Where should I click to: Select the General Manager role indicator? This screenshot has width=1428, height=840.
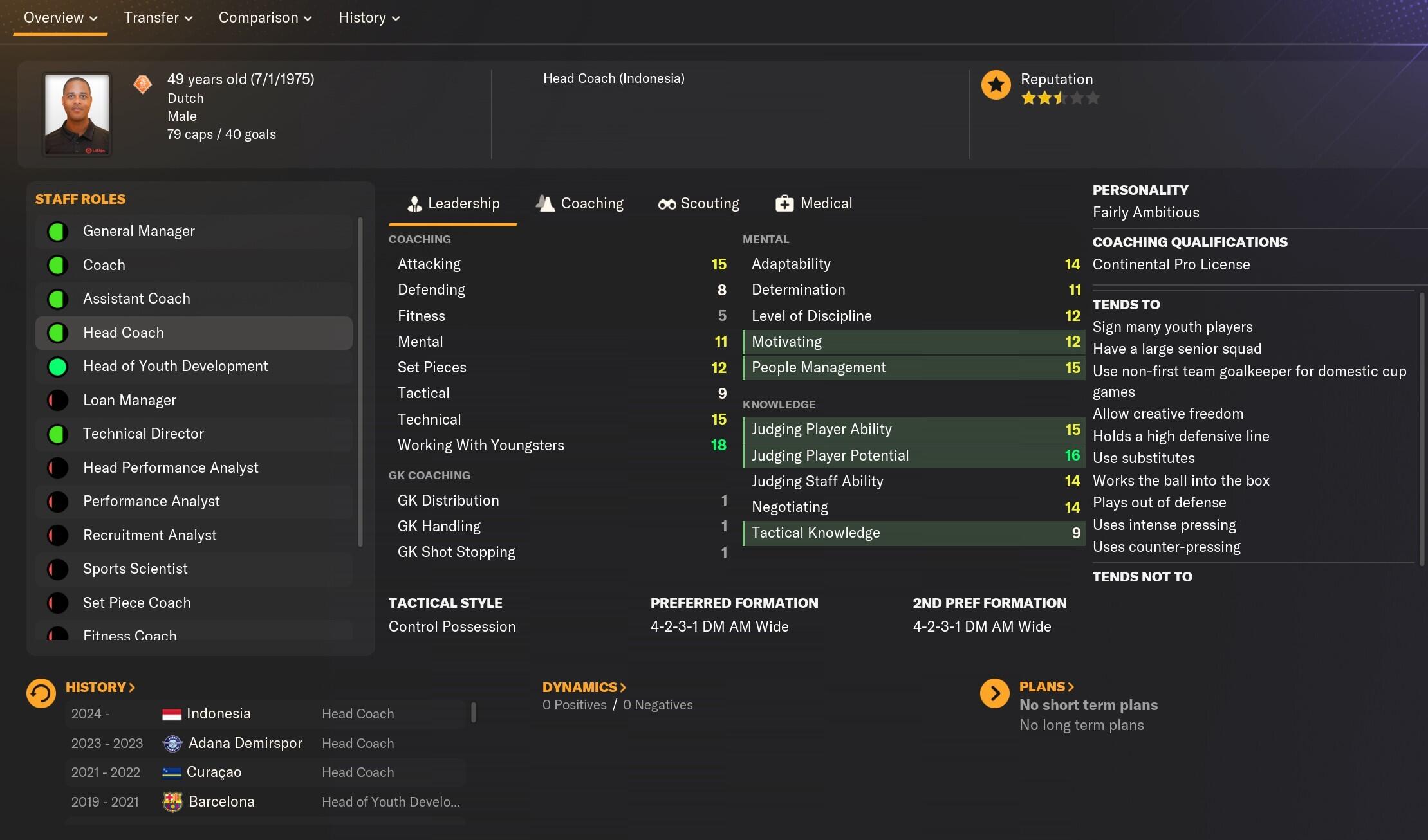click(58, 232)
